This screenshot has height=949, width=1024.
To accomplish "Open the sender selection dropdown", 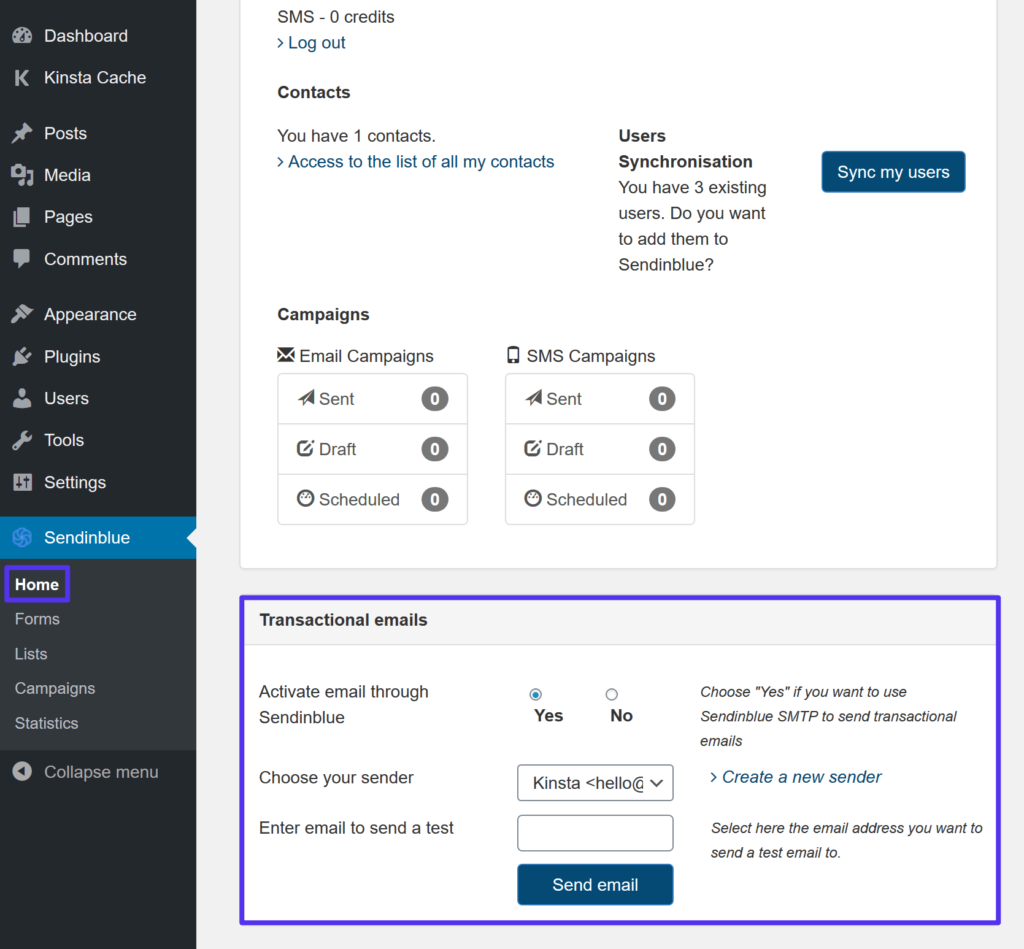I will [595, 783].
